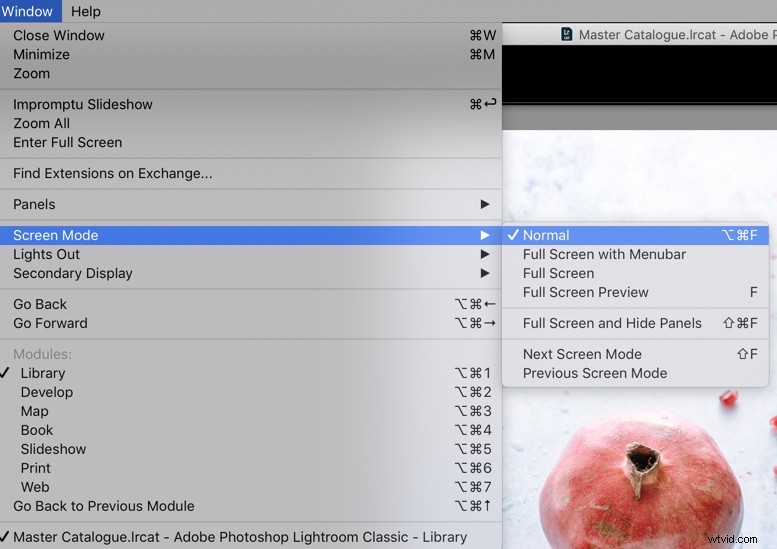Choose Full Screen and Hide Panels
The height and width of the screenshot is (549, 777).
tap(635, 323)
